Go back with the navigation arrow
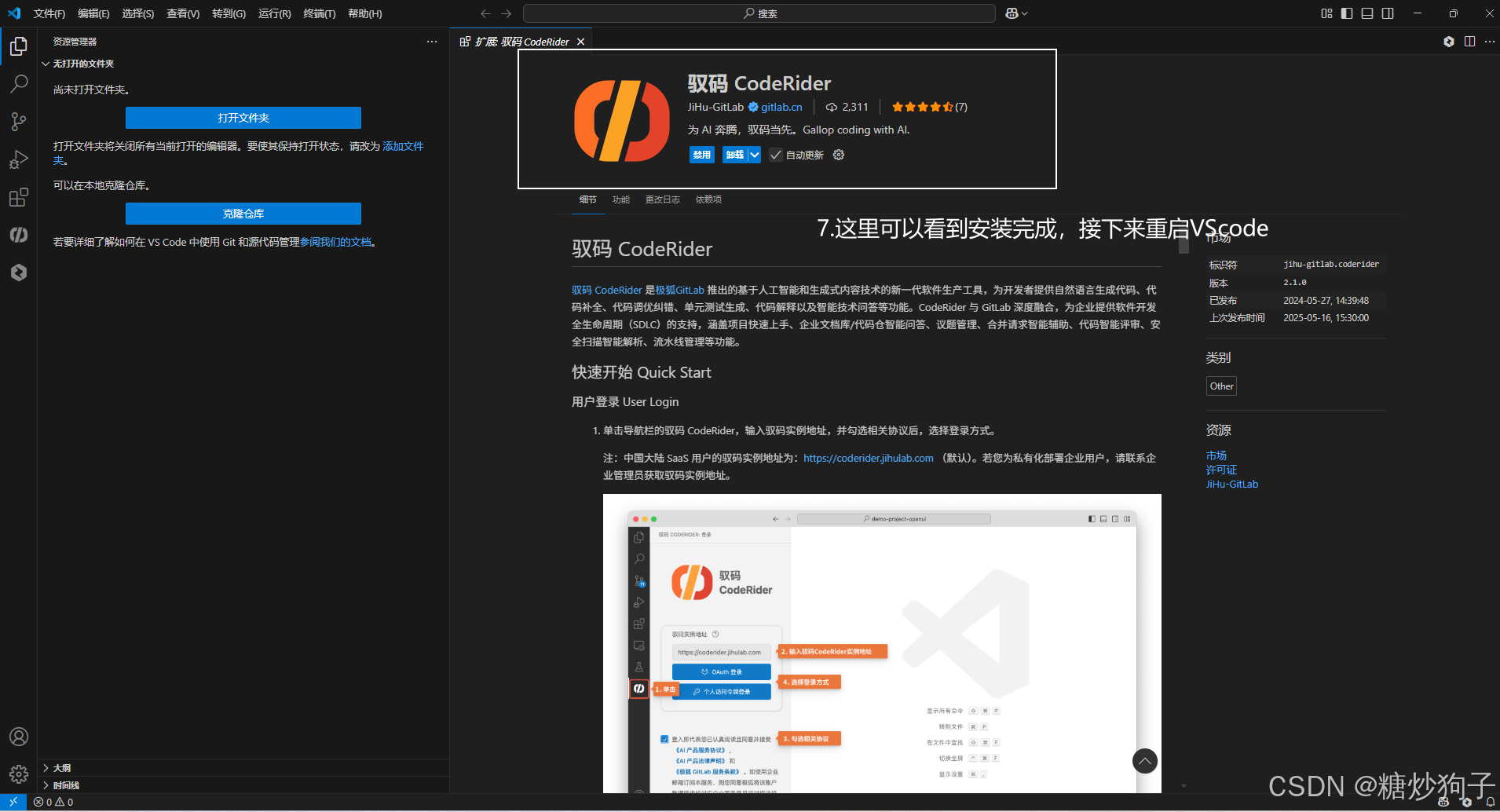Image resolution: width=1500 pixels, height=812 pixels. tap(485, 13)
